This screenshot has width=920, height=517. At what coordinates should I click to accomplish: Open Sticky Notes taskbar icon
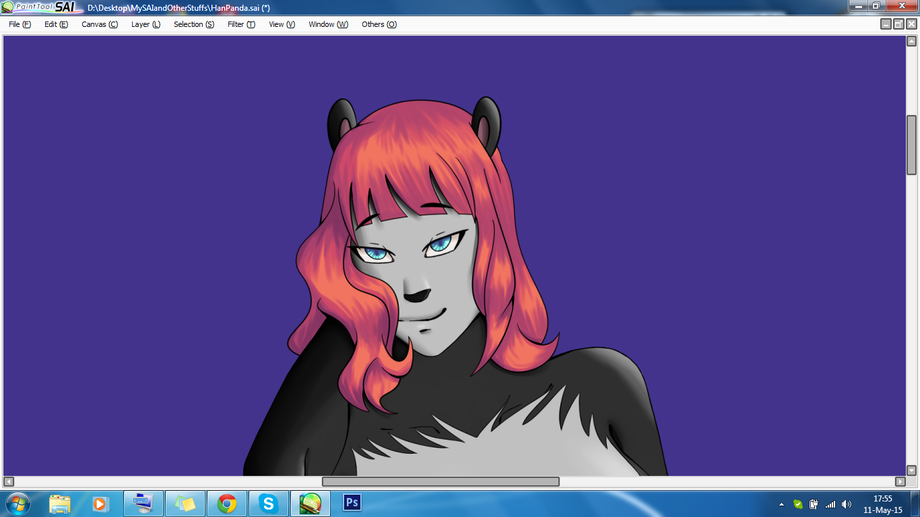coord(185,504)
